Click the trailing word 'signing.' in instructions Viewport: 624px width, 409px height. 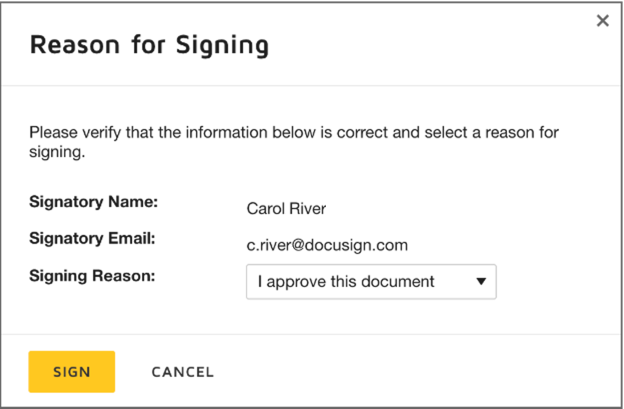pyautogui.click(x=58, y=154)
